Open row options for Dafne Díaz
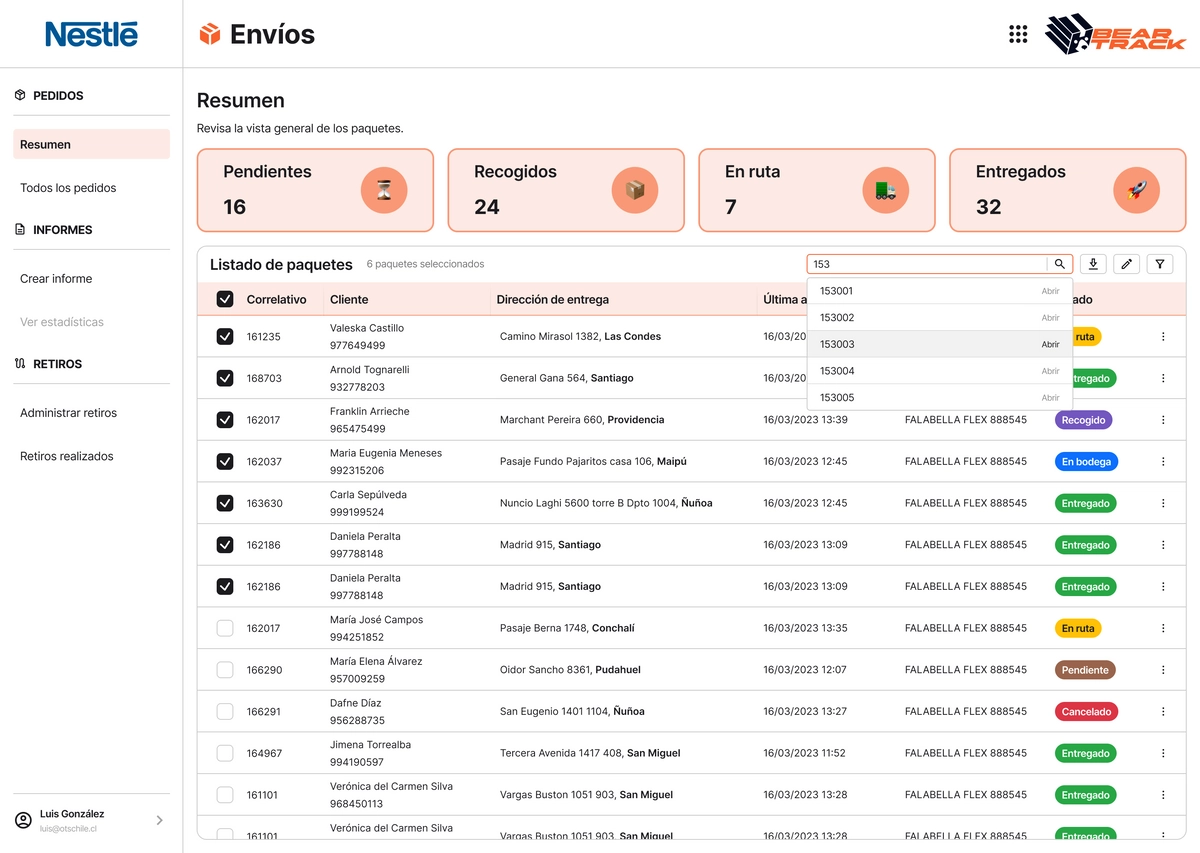The width and height of the screenshot is (1200, 853). coord(1163,712)
